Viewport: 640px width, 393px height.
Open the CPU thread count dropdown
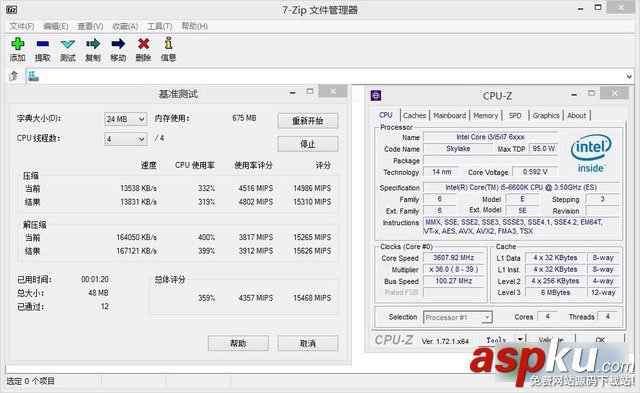point(125,139)
